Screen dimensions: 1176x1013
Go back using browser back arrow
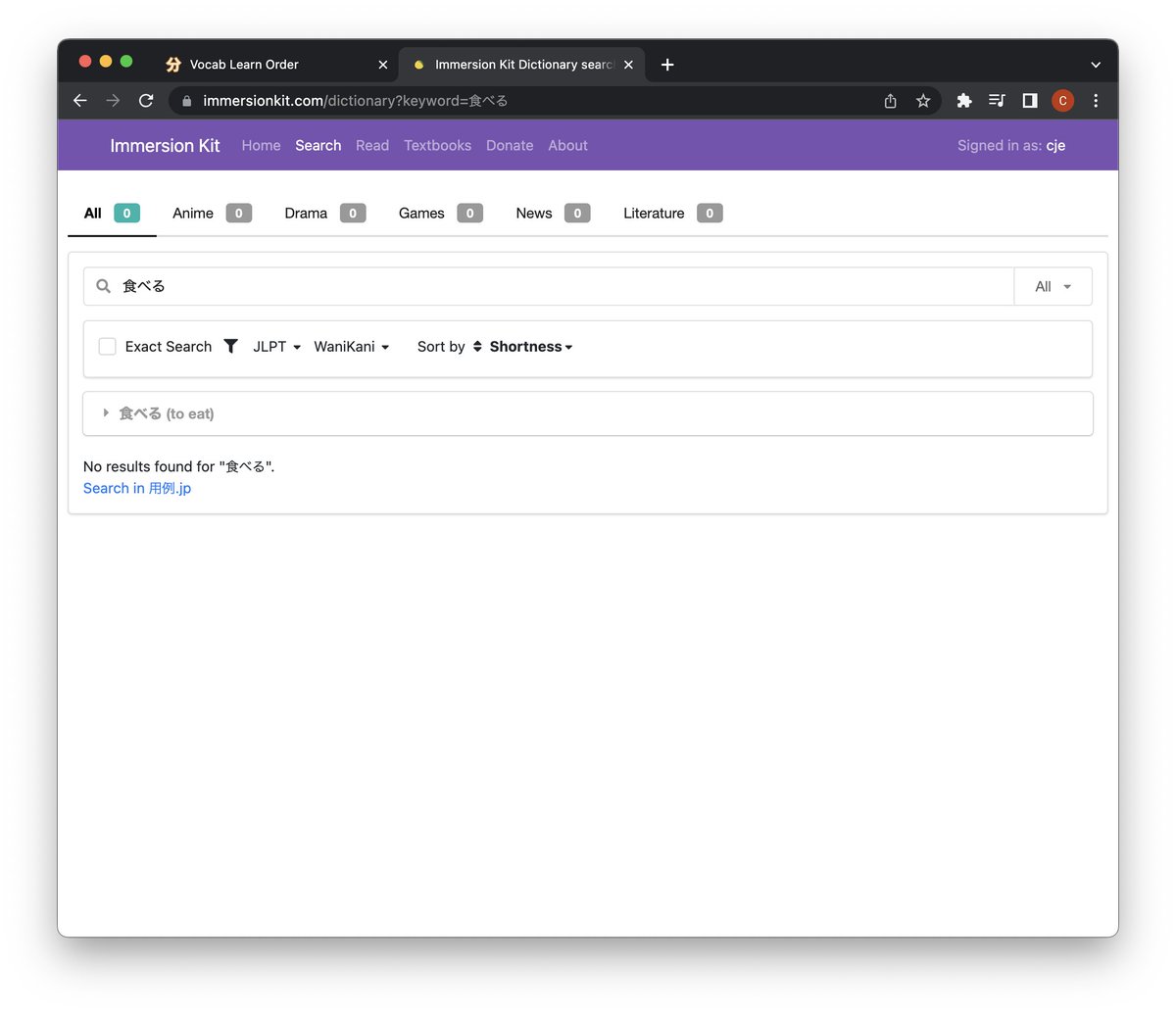point(80,101)
